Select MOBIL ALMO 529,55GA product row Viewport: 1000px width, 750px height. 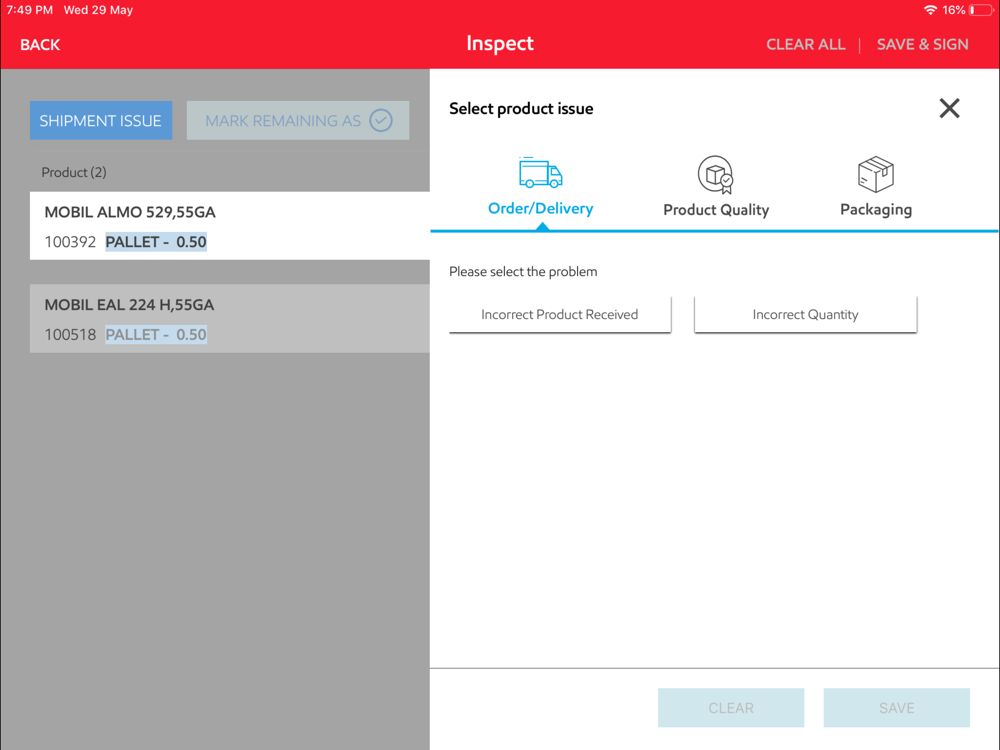pyautogui.click(x=230, y=226)
